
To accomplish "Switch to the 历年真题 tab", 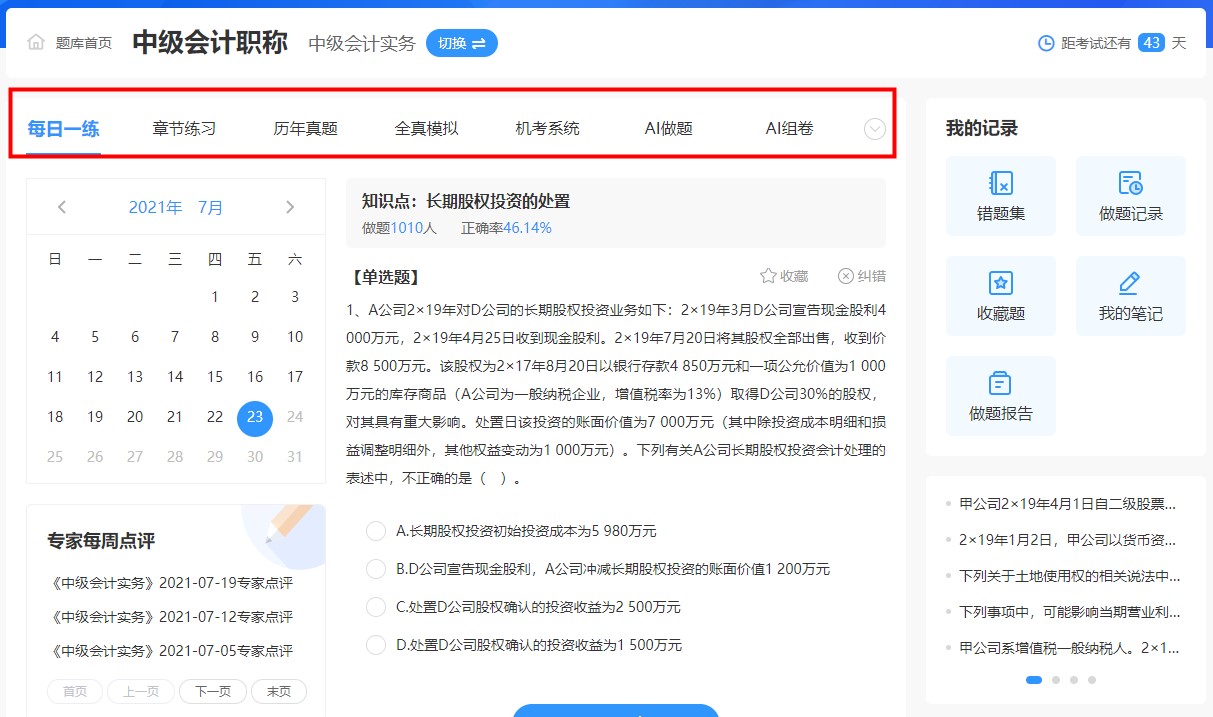I will 304,128.
